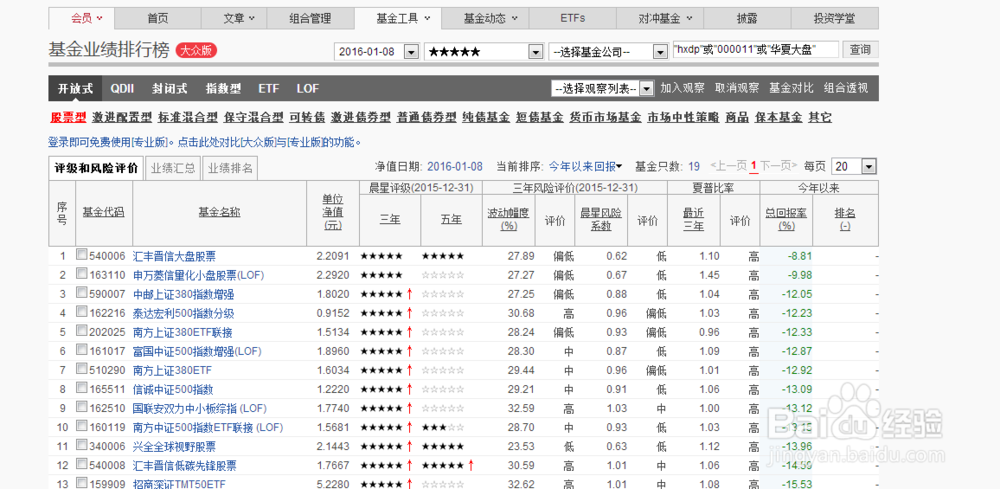The width and height of the screenshot is (1000, 489).
Task: Click 加入观察 button
Action: (x=682, y=89)
